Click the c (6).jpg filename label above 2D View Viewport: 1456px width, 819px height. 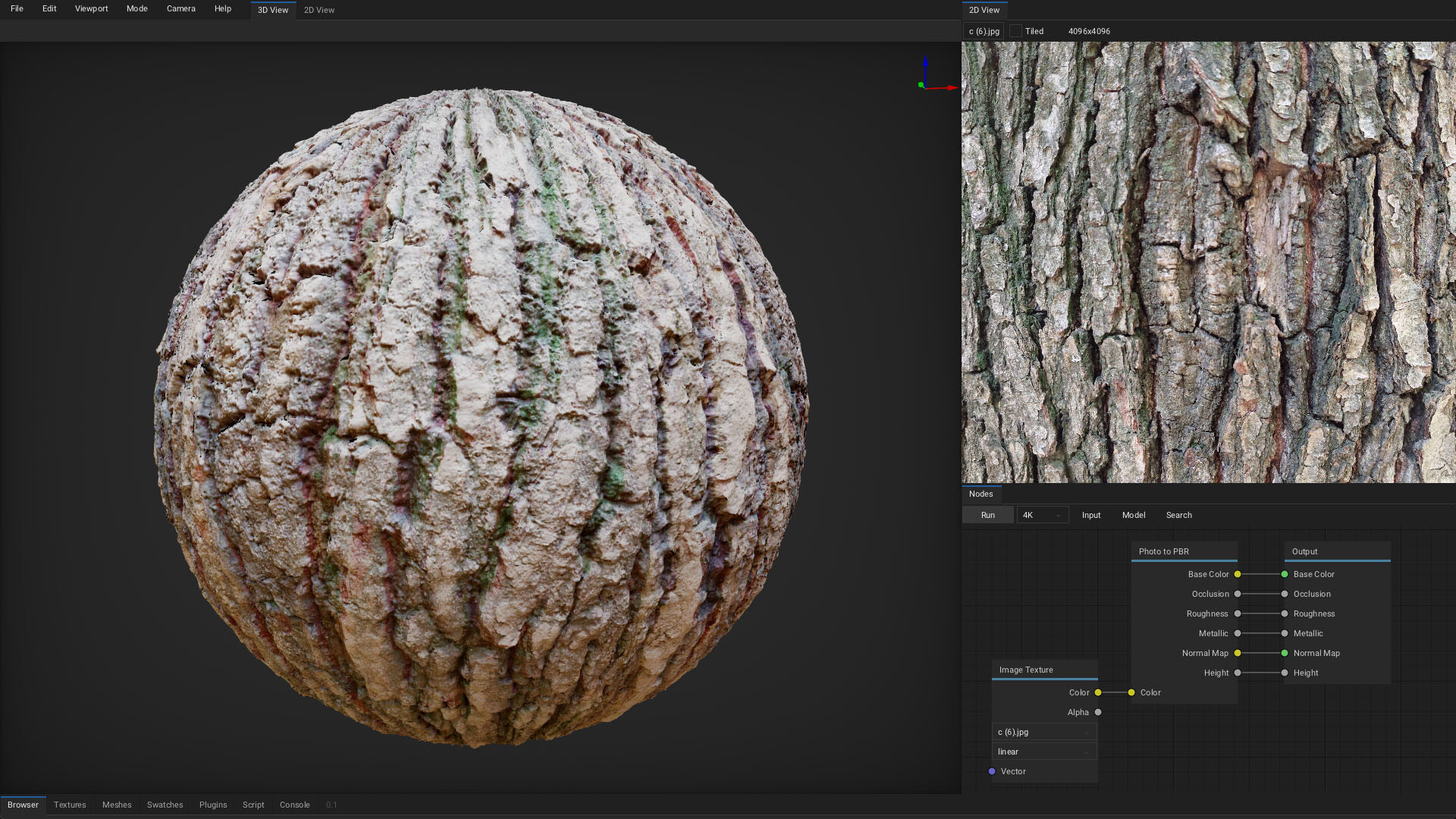pos(982,31)
